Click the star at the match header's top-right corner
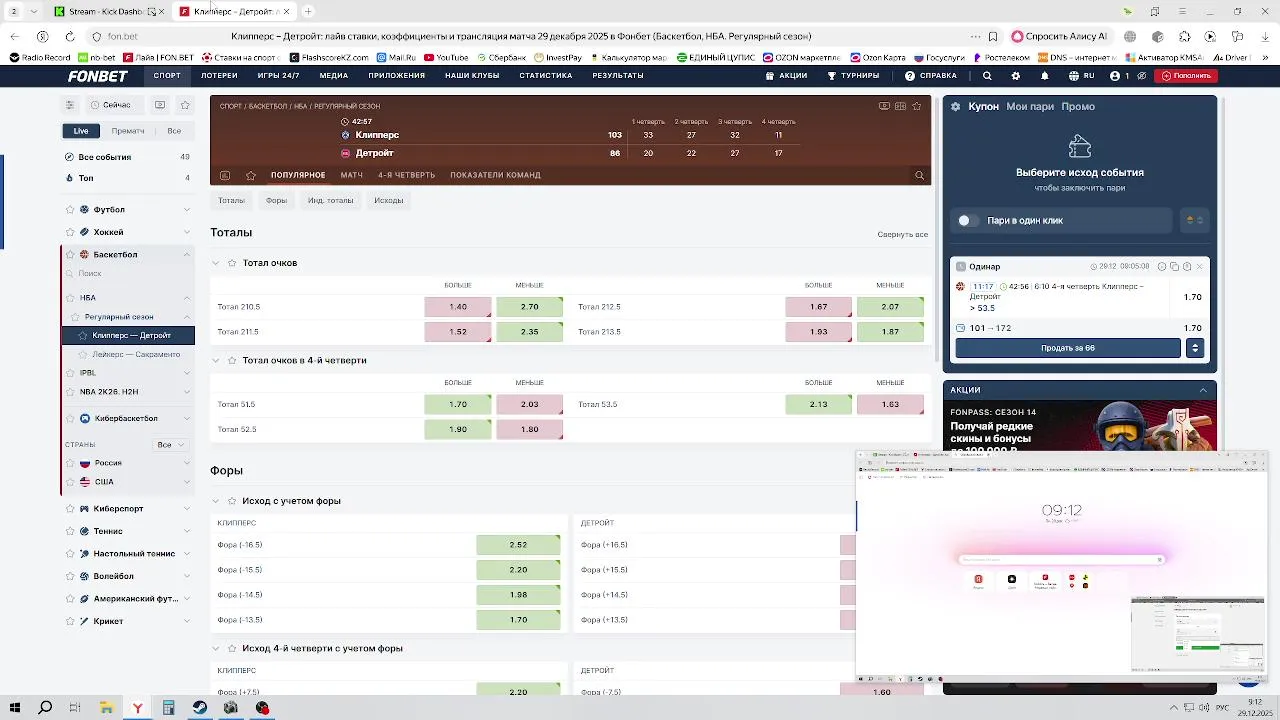Screen dimensions: 1280x720 pos(916,106)
